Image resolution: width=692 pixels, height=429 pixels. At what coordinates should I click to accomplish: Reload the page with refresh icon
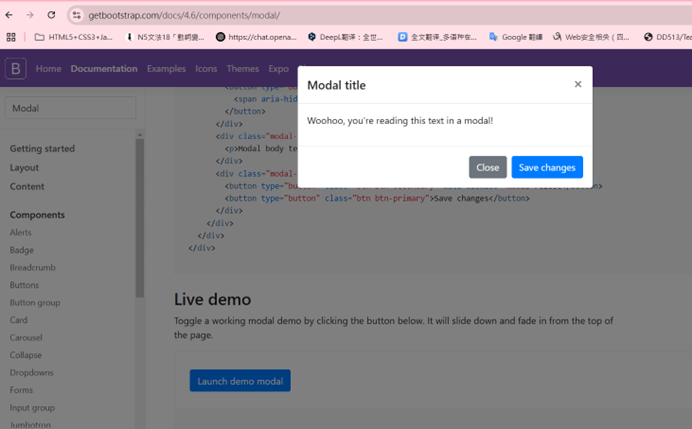tap(51, 15)
